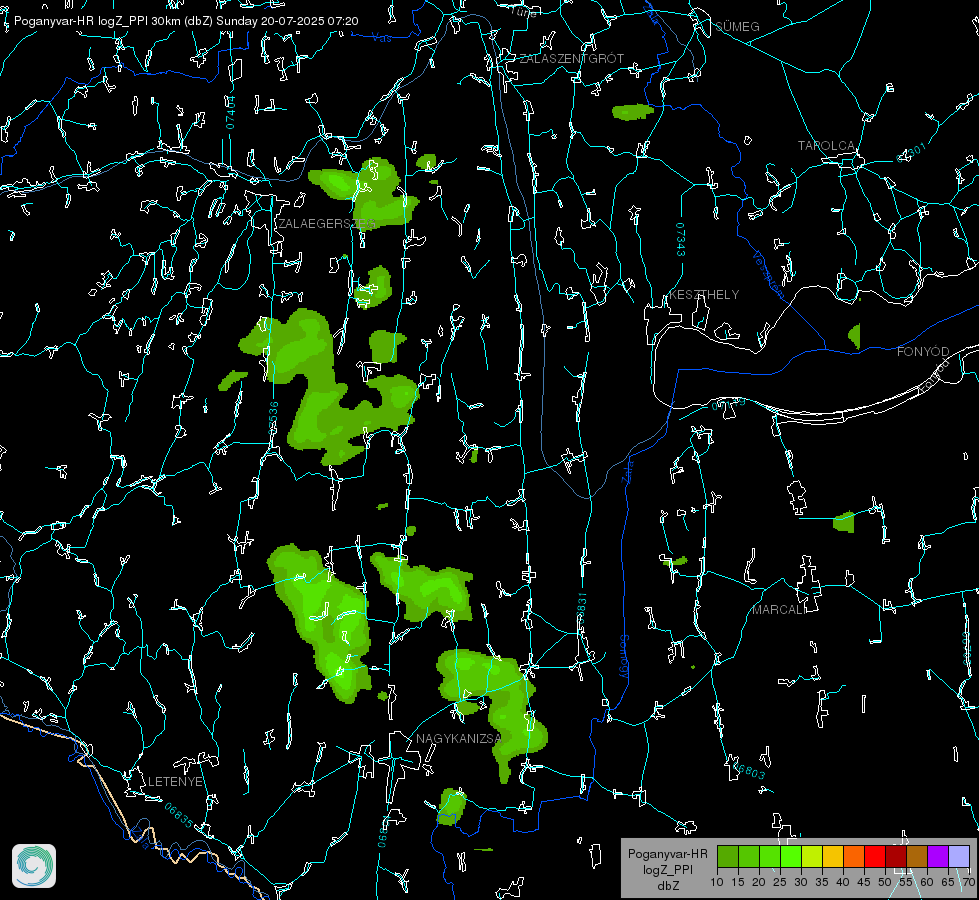Click the Zala river label near Keszthely
Viewport: 979px width, 900px height.
627,471
